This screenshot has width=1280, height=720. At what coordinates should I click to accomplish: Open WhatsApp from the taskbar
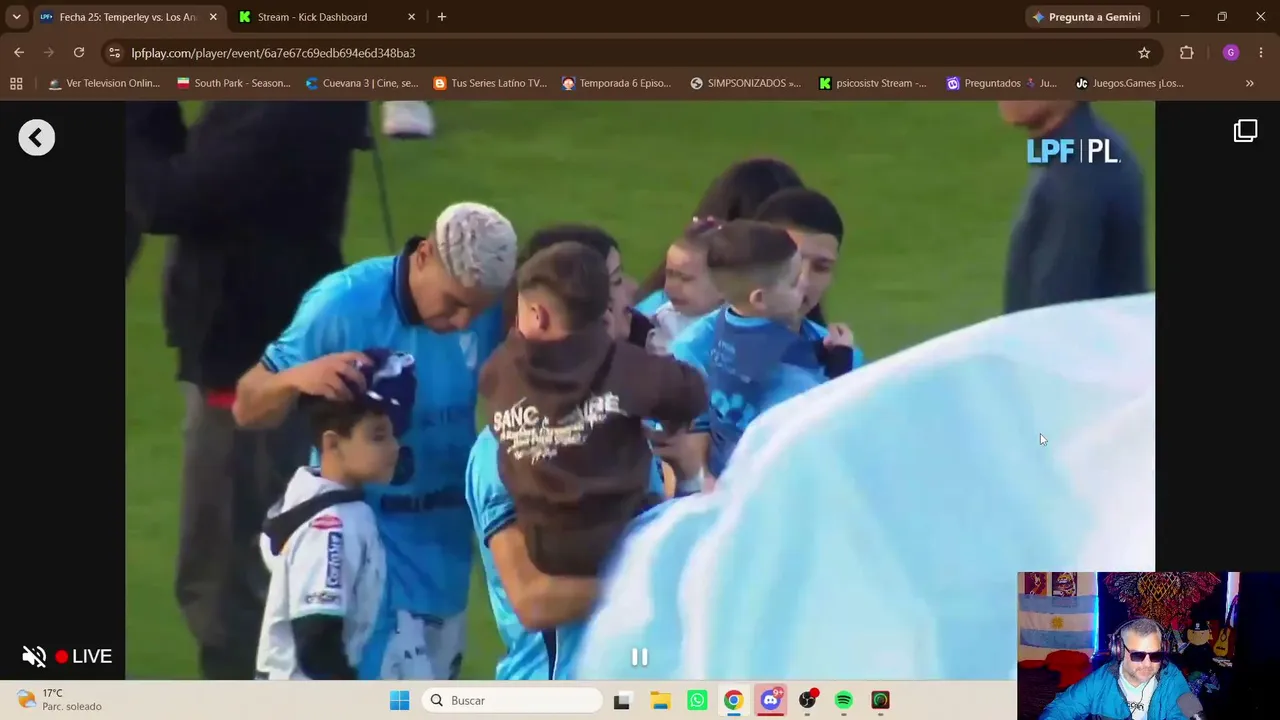(x=697, y=700)
